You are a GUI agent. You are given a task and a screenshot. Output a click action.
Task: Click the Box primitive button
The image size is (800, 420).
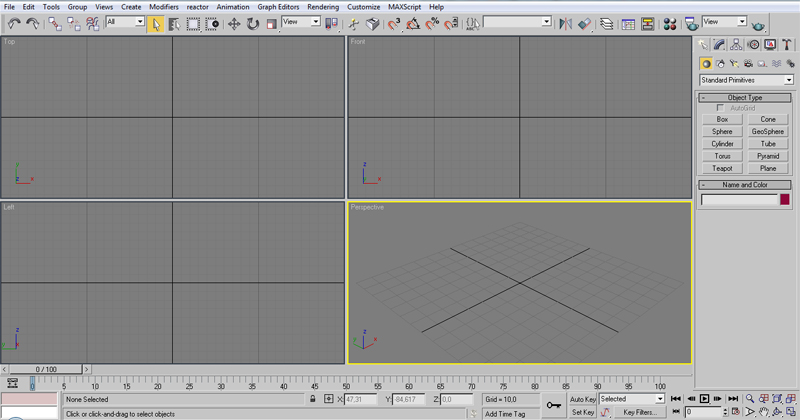click(x=722, y=119)
